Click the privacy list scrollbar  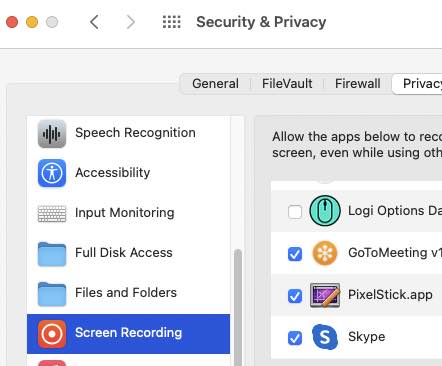(238, 307)
